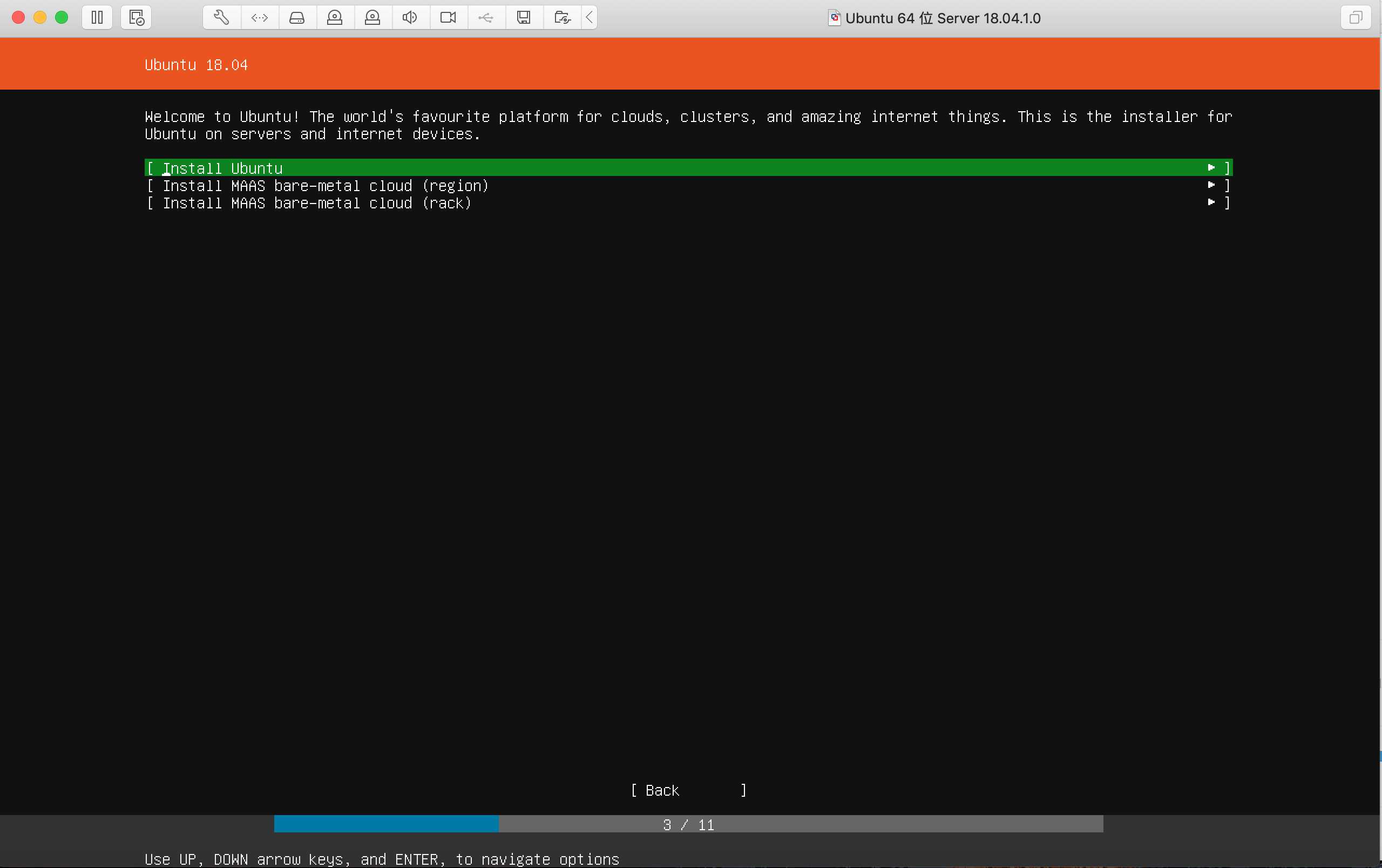Click the arrow on MAAS region row
The image size is (1382, 868).
[1211, 185]
